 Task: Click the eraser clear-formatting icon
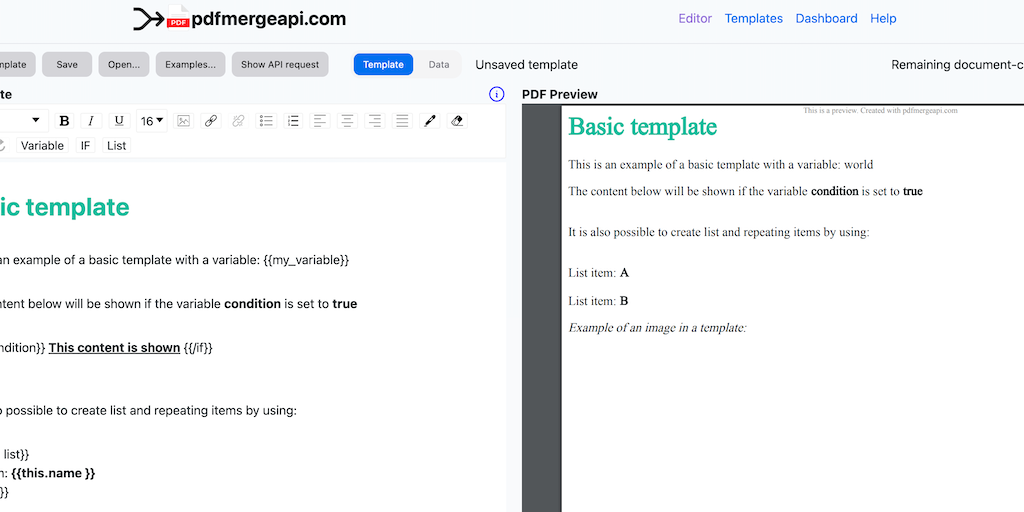[x=457, y=121]
